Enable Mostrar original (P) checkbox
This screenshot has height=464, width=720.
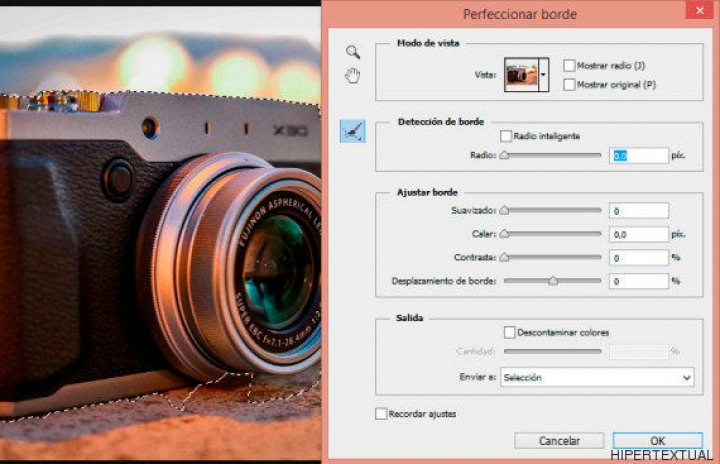point(569,85)
